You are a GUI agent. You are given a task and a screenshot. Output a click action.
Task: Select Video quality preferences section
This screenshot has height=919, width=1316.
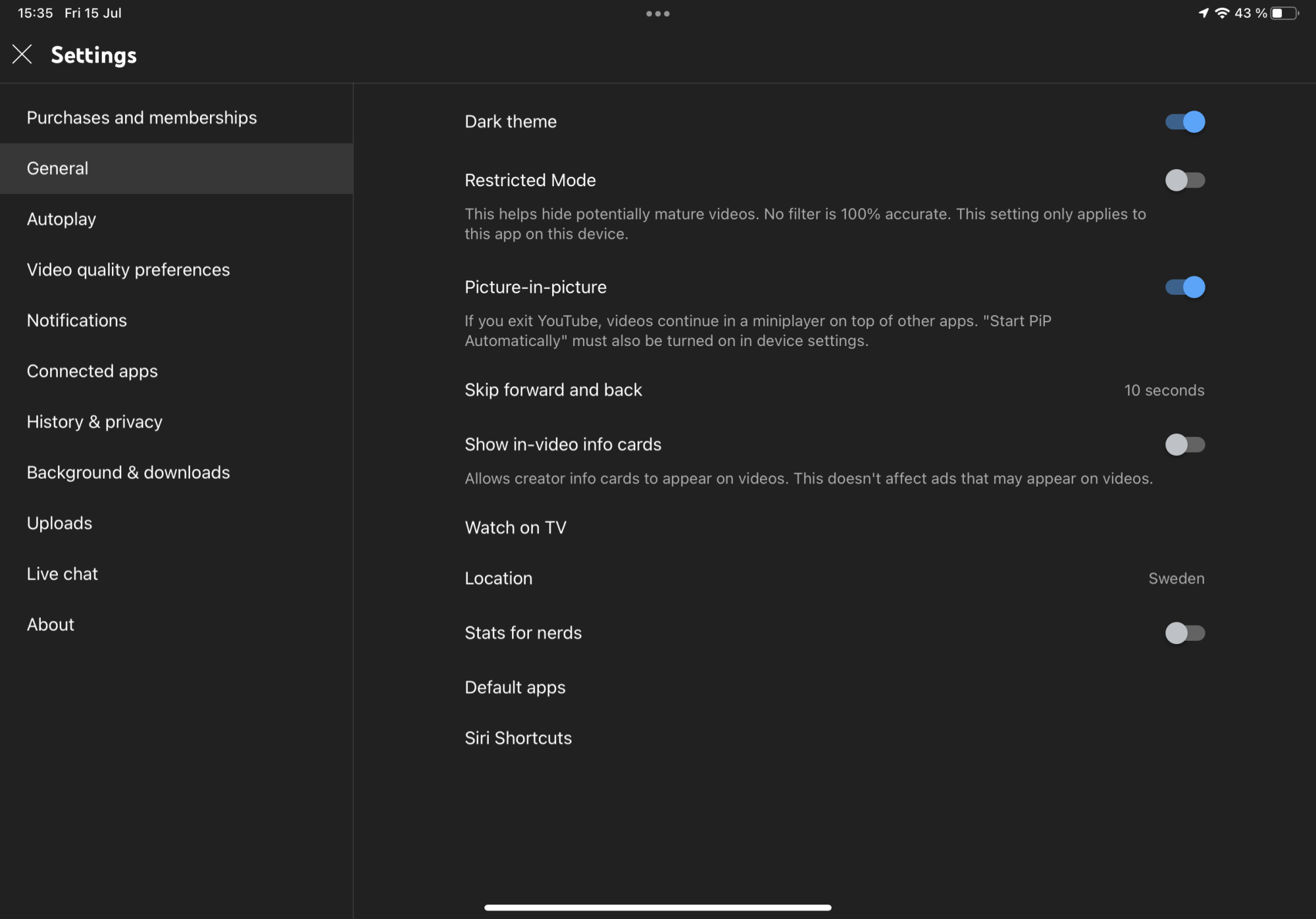128,270
